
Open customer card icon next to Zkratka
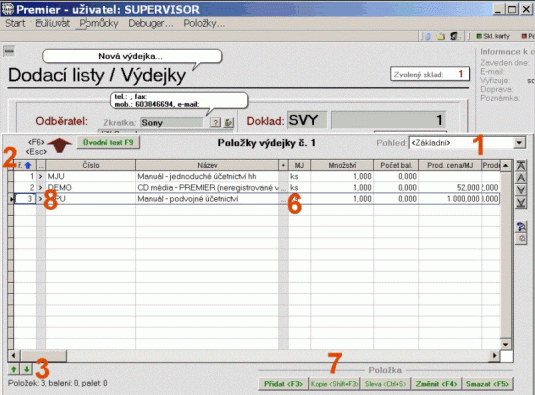[228, 122]
